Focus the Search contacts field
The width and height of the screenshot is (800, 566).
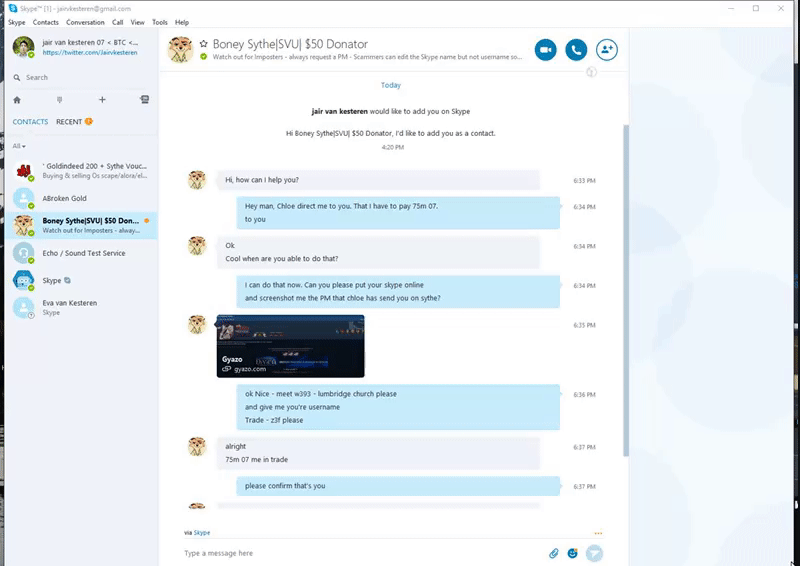[x=82, y=78]
